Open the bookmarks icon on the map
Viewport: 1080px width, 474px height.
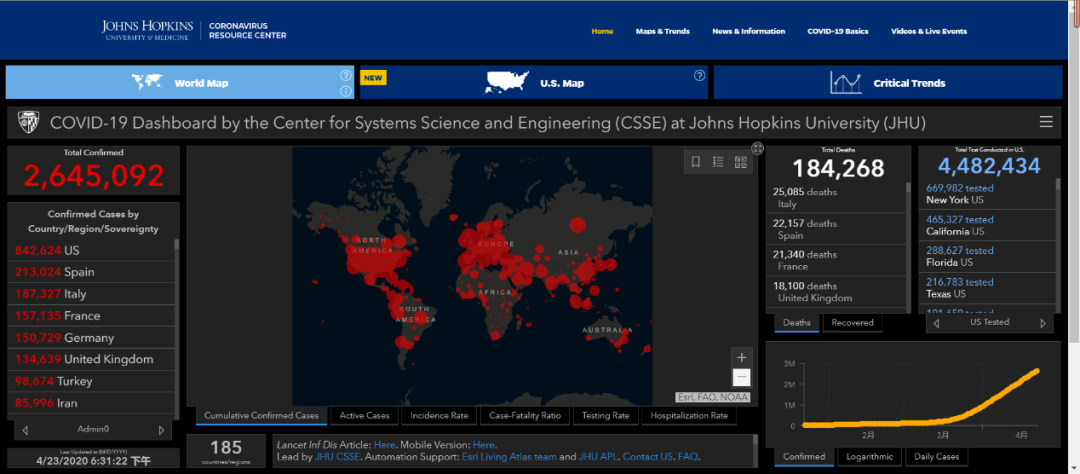point(696,162)
